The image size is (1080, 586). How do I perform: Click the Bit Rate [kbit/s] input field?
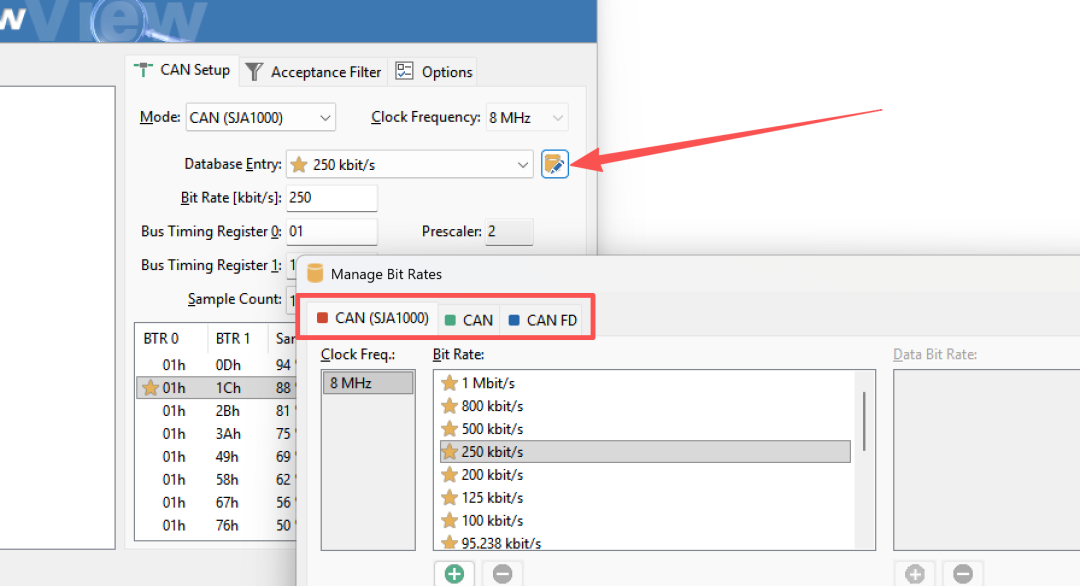[332, 198]
